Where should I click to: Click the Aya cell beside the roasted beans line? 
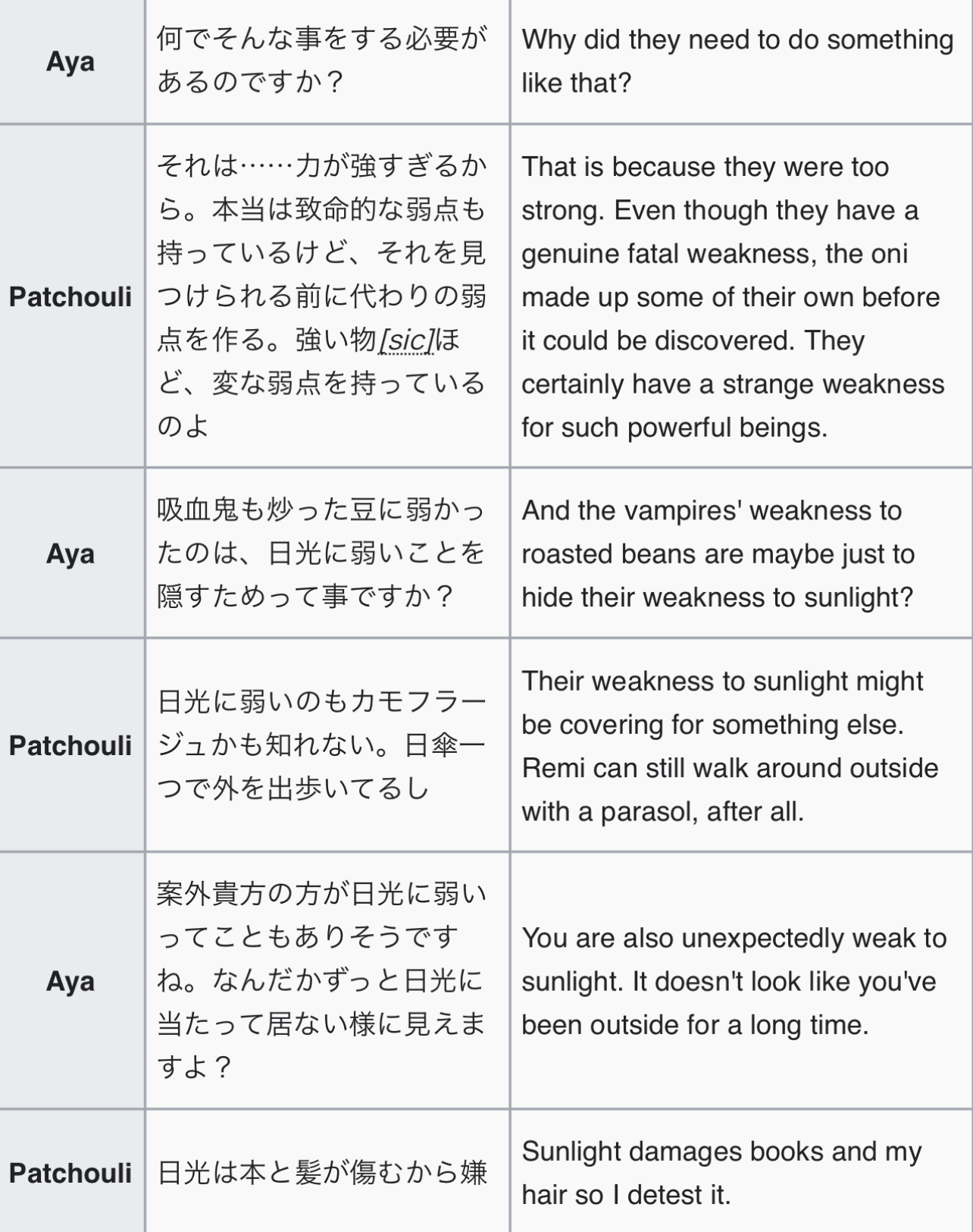[x=71, y=553]
